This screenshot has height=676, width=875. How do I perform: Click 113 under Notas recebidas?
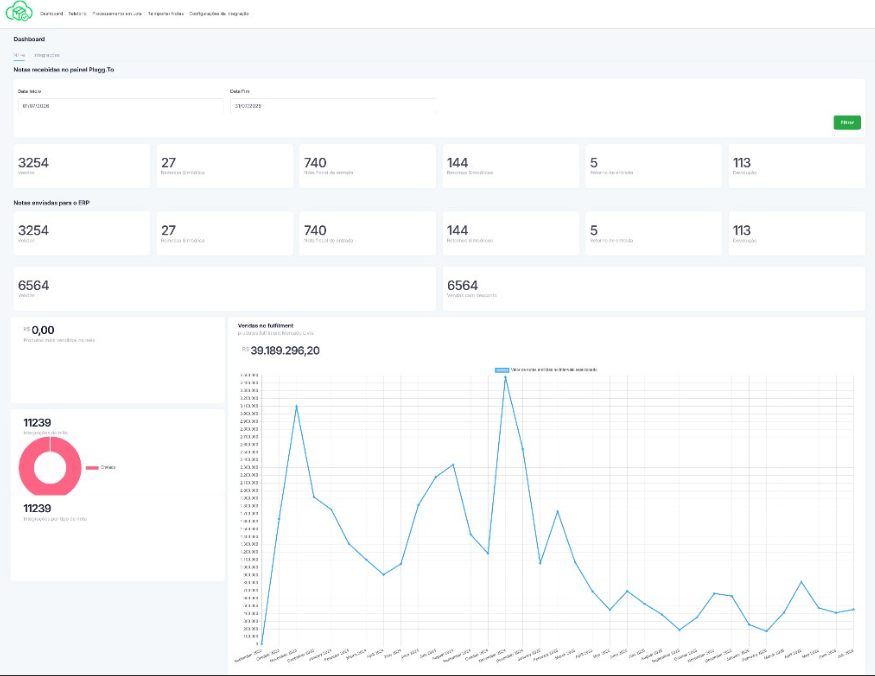[742, 163]
